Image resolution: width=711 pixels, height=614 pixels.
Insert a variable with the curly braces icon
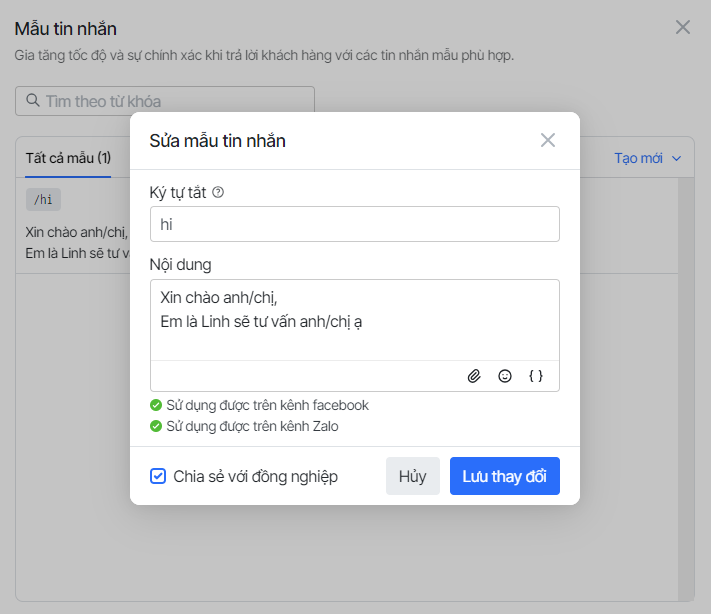tap(536, 376)
